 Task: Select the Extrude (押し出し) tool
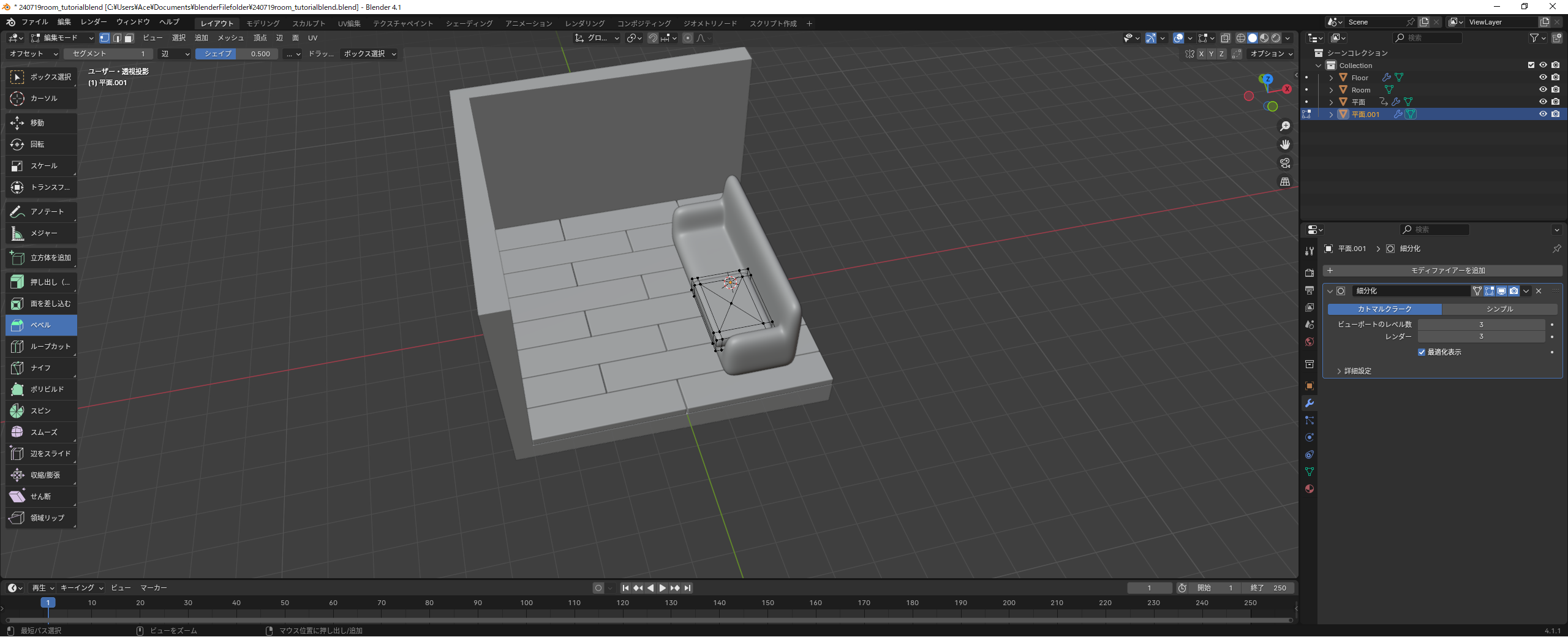(41, 282)
